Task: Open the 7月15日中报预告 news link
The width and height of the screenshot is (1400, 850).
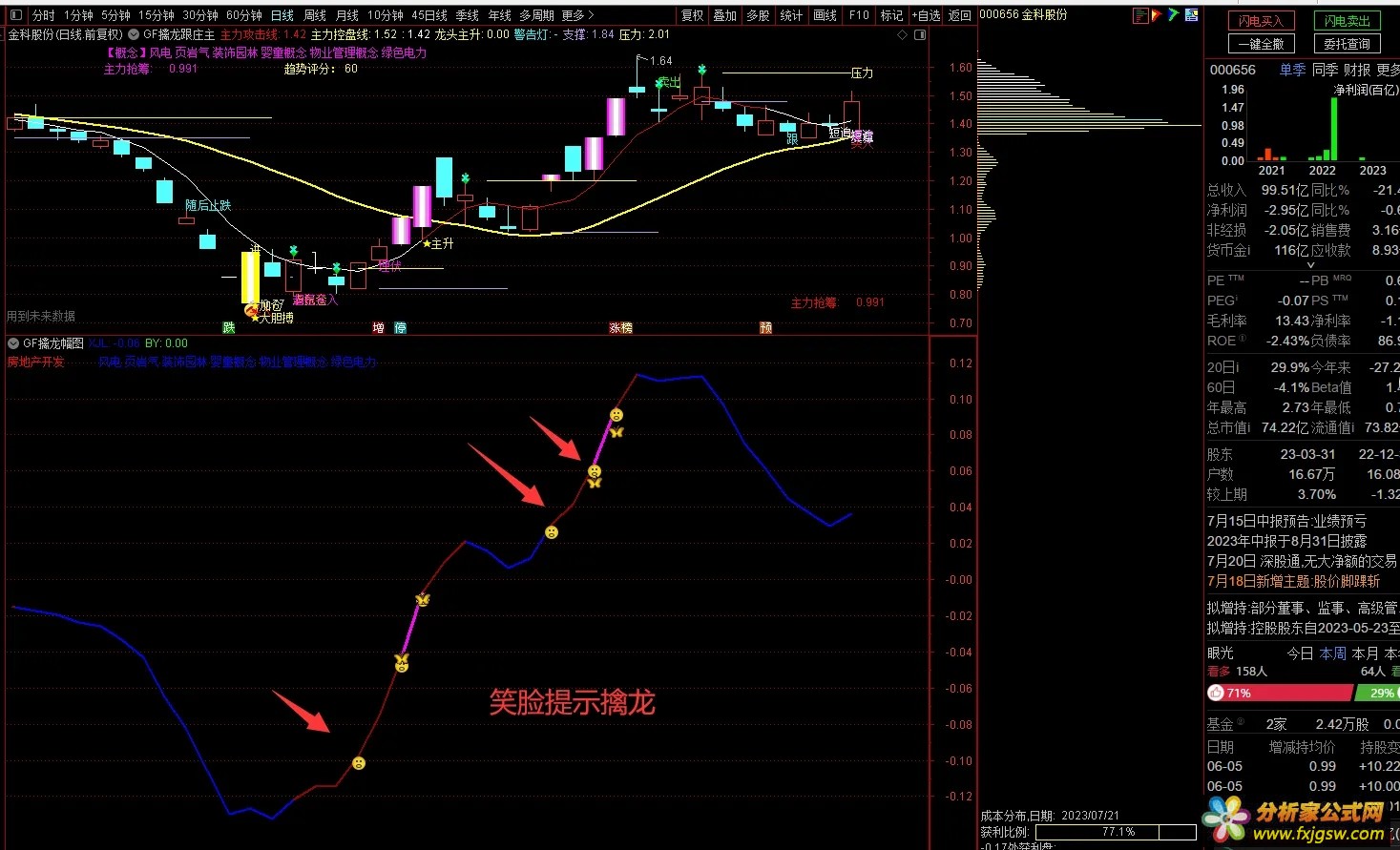Action: click(x=1286, y=521)
